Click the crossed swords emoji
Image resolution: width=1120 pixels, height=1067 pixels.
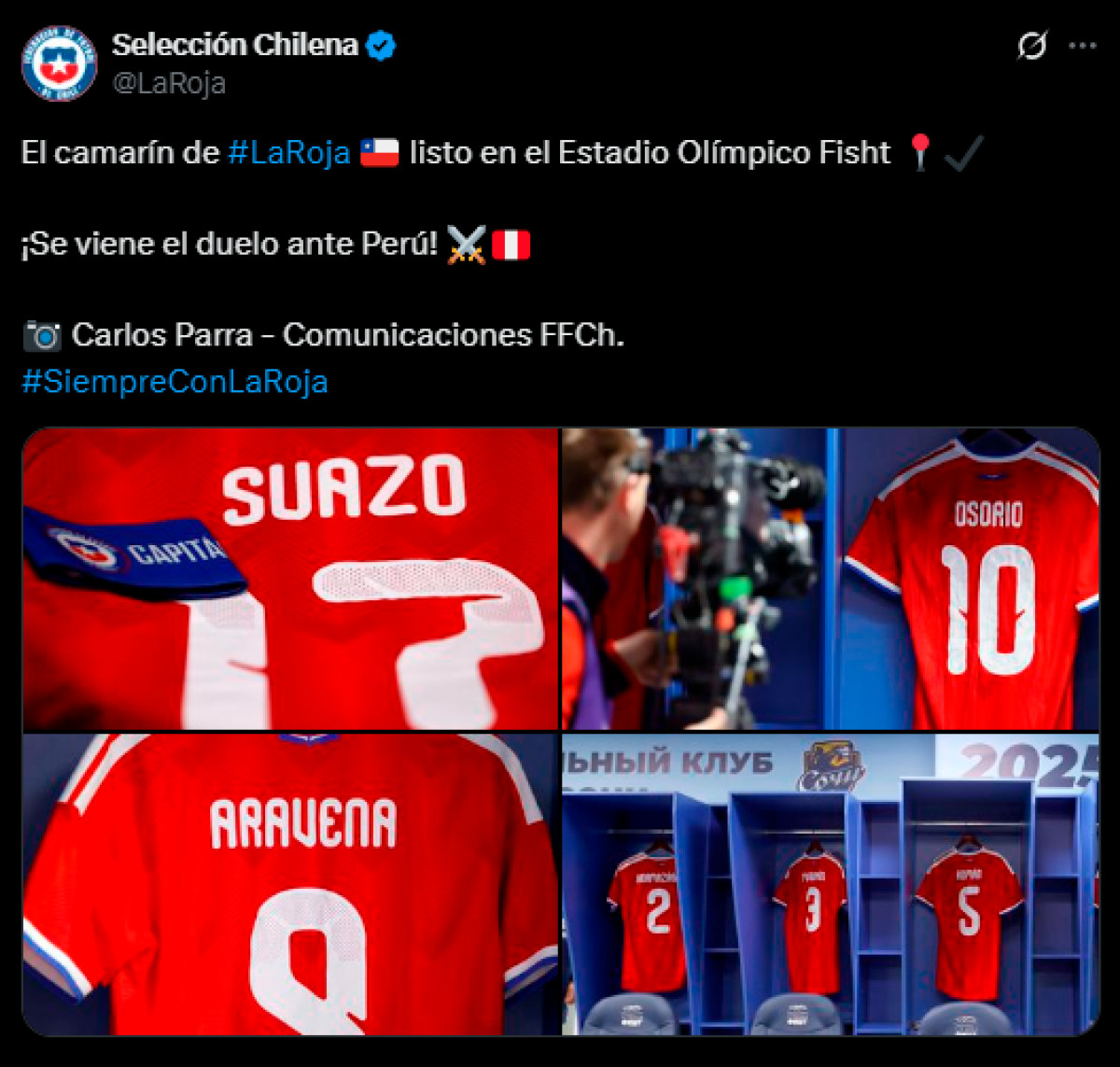coord(466,245)
